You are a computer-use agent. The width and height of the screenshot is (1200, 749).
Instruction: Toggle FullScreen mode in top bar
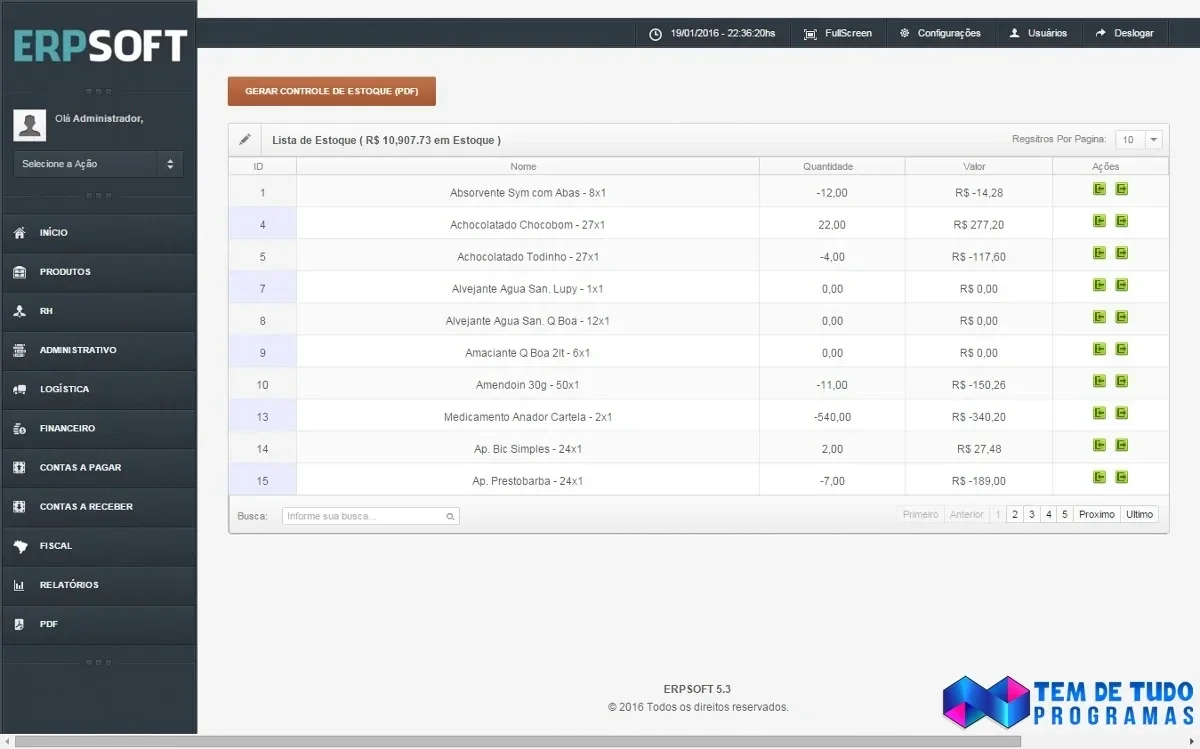pyautogui.click(x=838, y=33)
